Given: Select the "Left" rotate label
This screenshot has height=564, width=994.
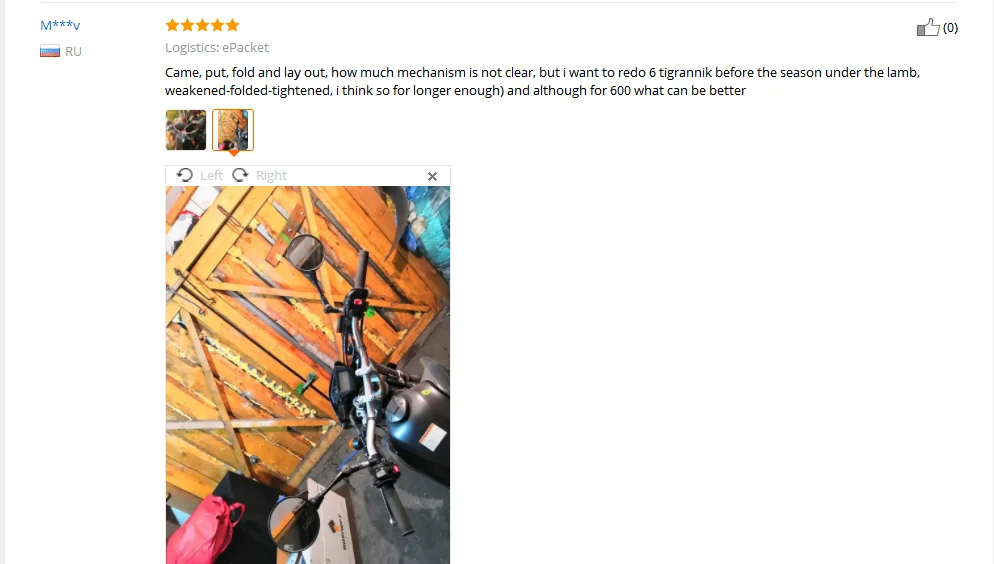Looking at the screenshot, I should tap(211, 176).
